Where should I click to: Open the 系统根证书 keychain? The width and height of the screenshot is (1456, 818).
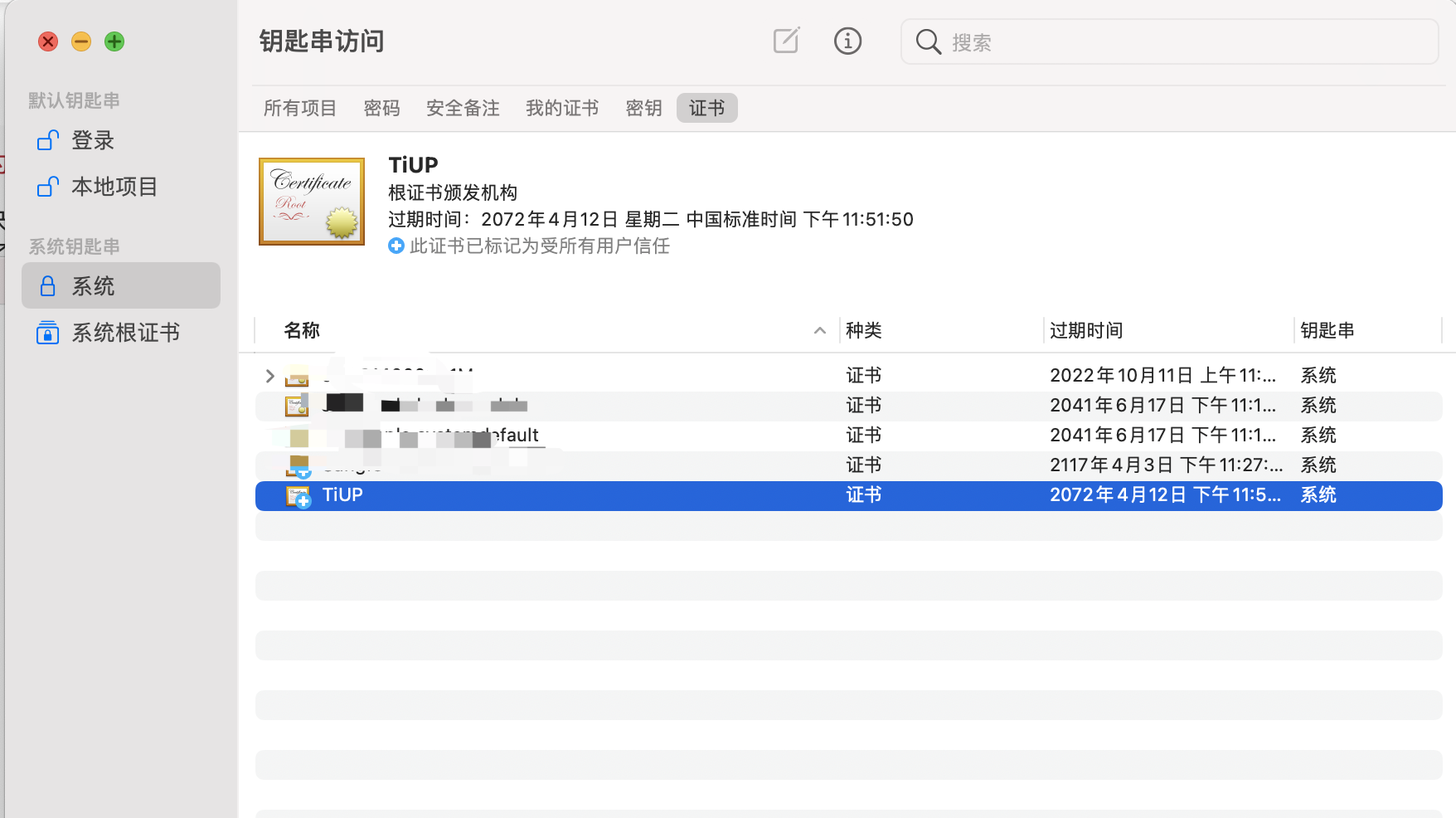[124, 333]
